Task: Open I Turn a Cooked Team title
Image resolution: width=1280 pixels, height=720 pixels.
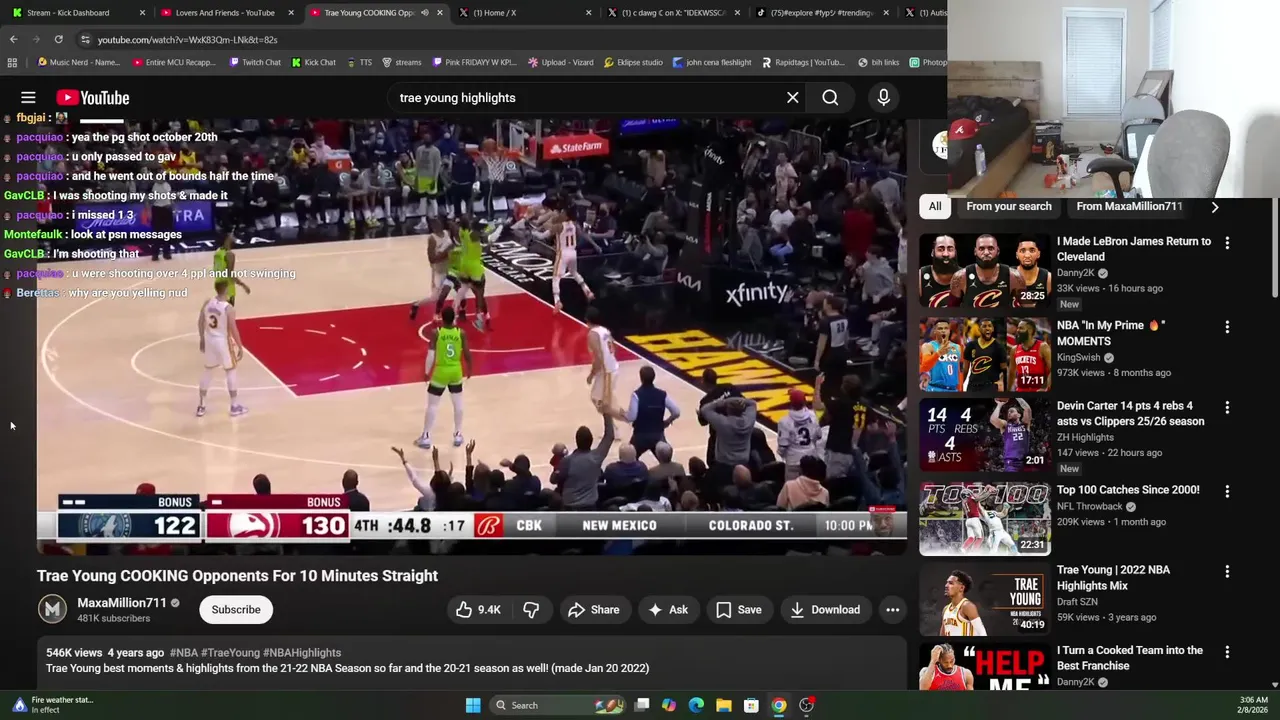Action: point(1130,658)
